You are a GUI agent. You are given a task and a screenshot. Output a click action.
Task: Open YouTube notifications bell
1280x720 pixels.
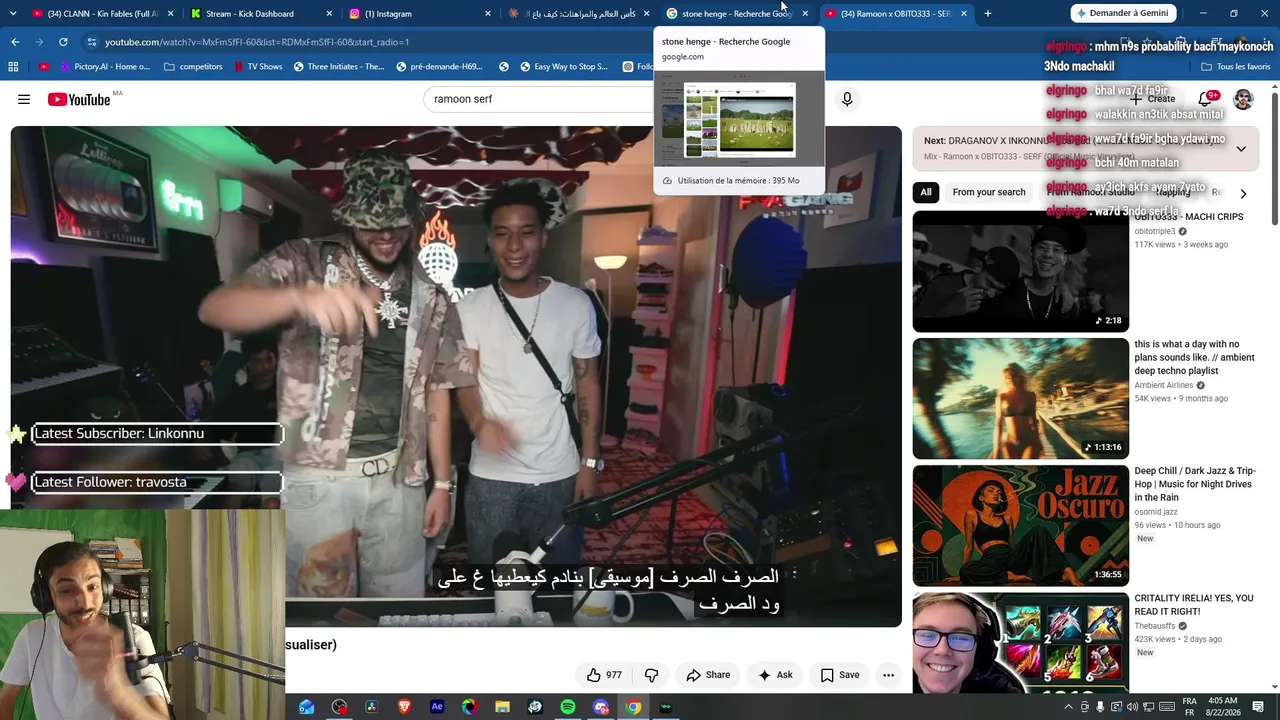[x=1205, y=99]
